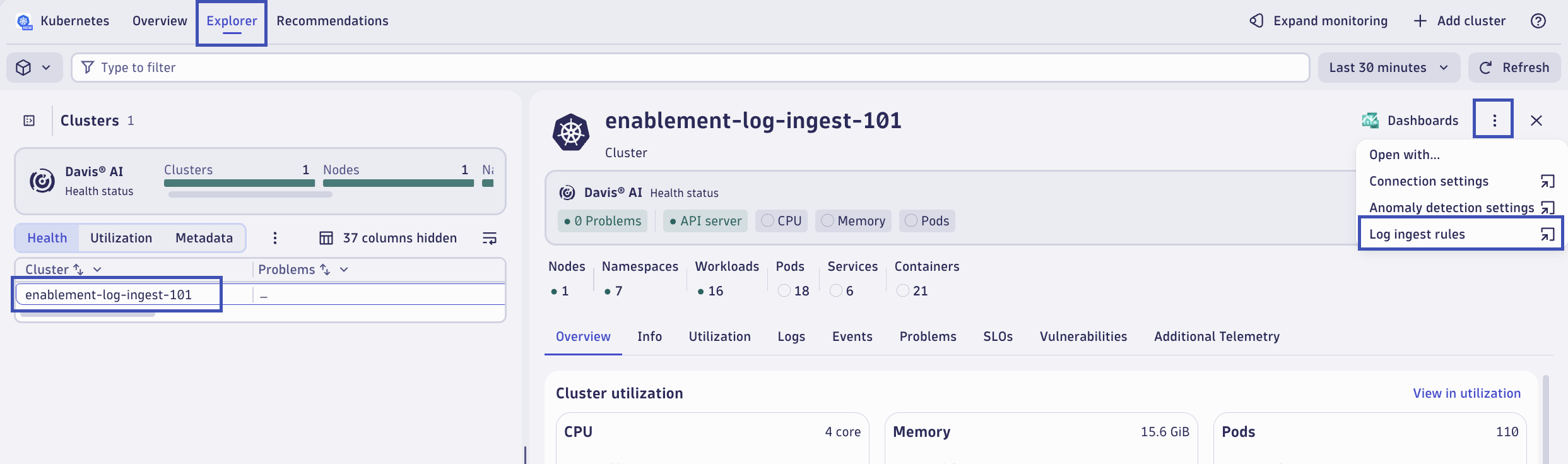The height and width of the screenshot is (464, 1568).
Task: Select the Health view tab
Action: coord(47,238)
